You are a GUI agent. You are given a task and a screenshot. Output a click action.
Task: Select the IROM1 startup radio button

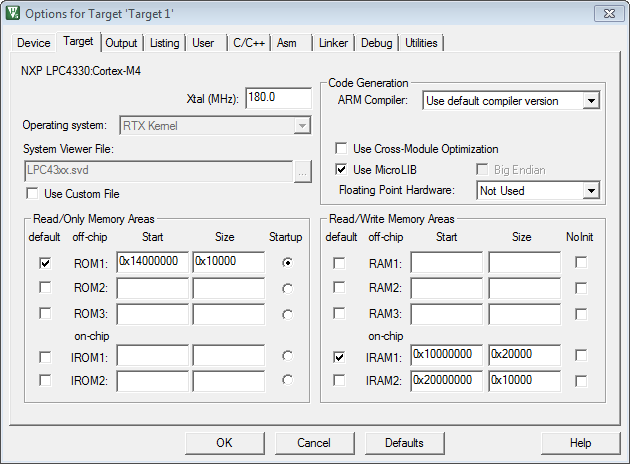(x=288, y=356)
